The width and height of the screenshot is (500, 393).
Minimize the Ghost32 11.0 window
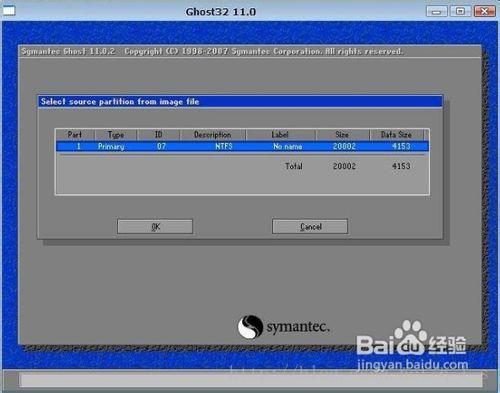click(436, 11)
